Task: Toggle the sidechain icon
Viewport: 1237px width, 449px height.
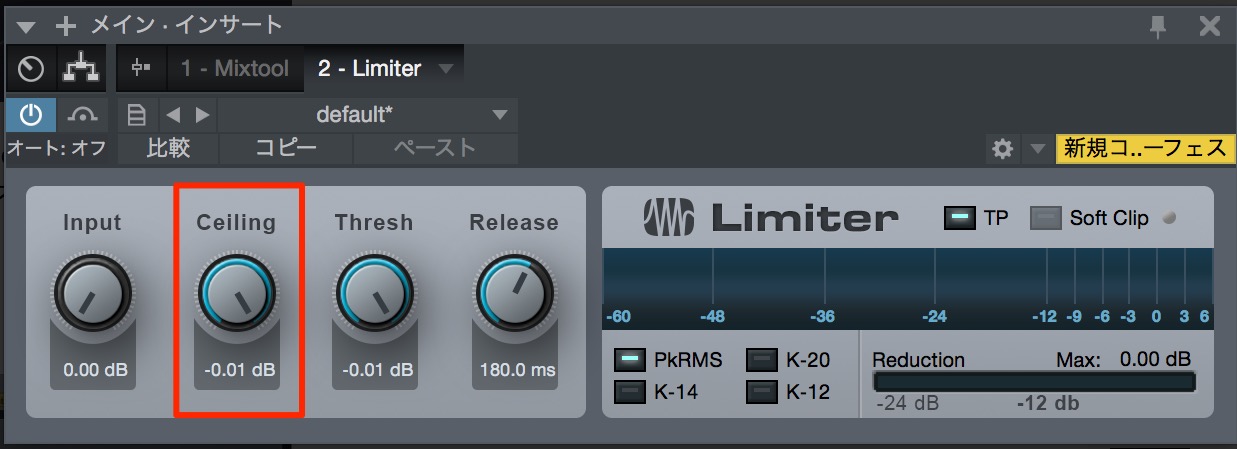Action: point(141,68)
